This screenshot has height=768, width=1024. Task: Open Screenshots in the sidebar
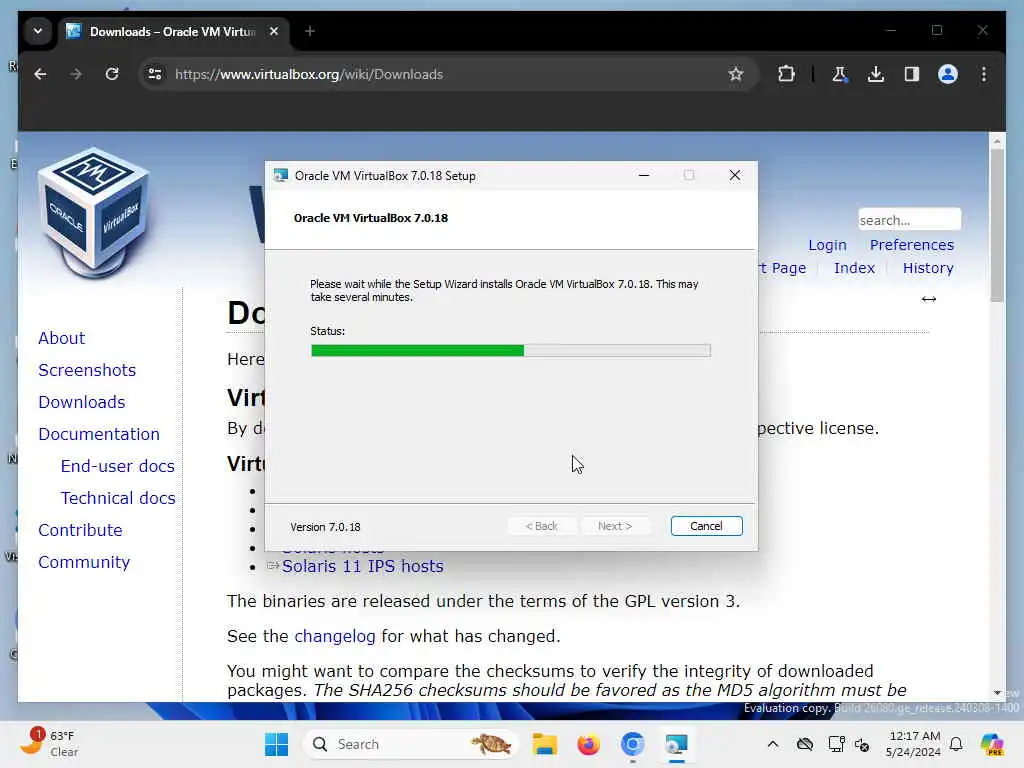[x=87, y=370]
